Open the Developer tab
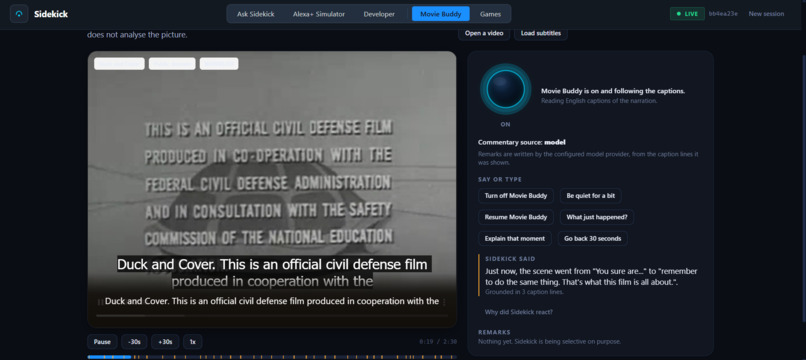This screenshot has height=360, width=806. pyautogui.click(x=379, y=14)
